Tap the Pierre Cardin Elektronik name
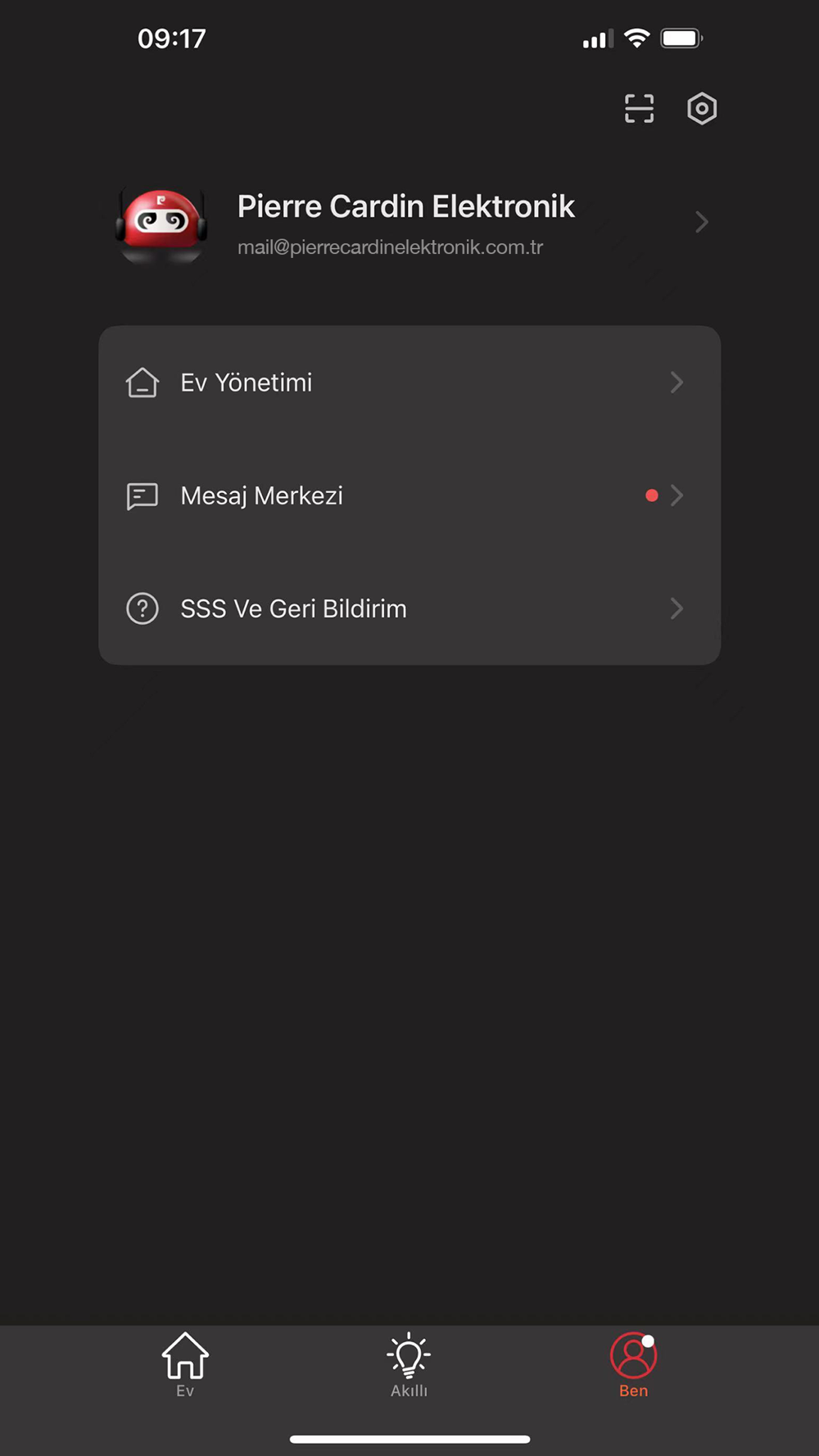The width and height of the screenshot is (819, 1456). coord(406,206)
